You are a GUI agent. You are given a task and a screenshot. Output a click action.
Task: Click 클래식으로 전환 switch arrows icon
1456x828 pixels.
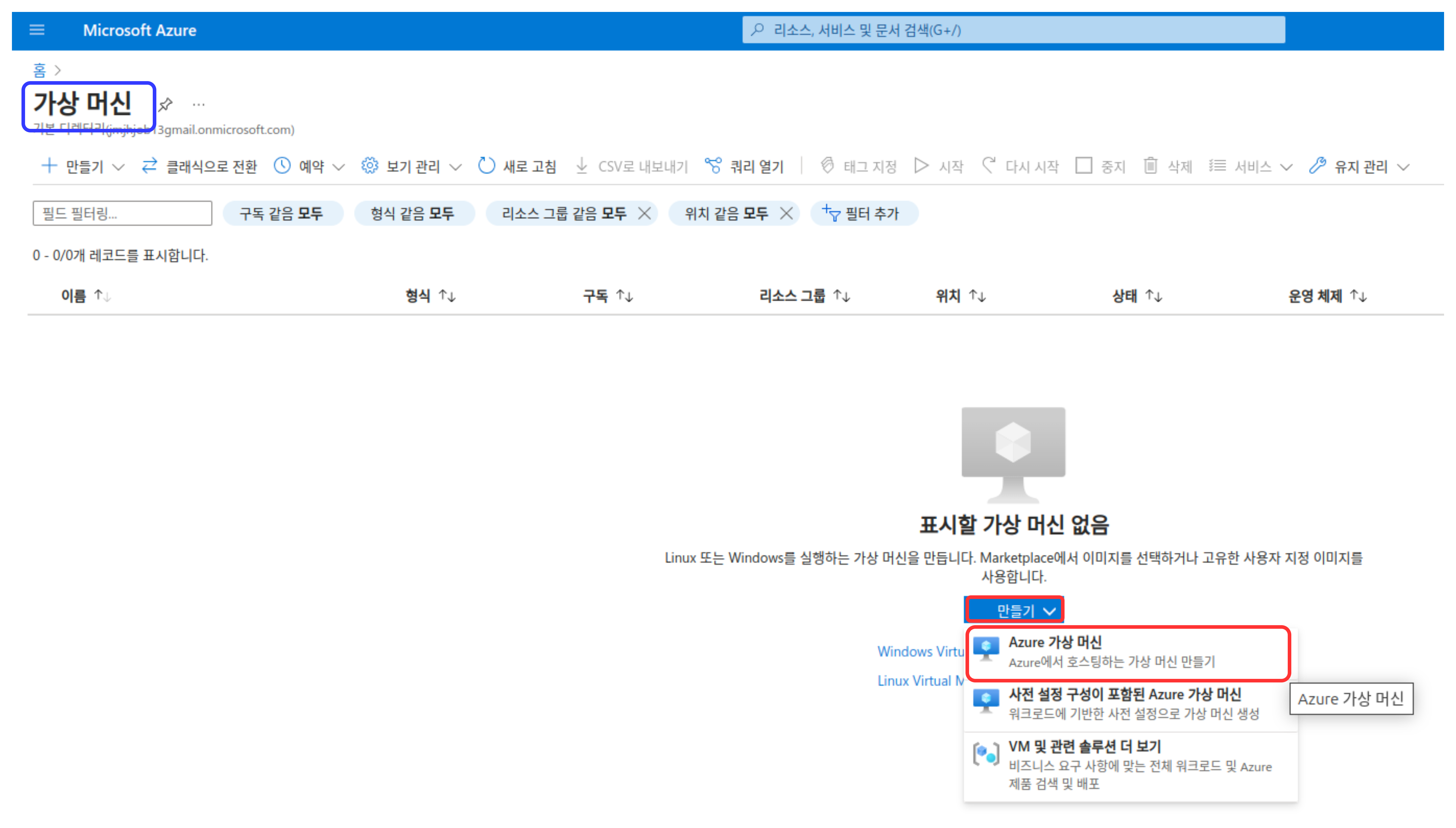[149, 166]
